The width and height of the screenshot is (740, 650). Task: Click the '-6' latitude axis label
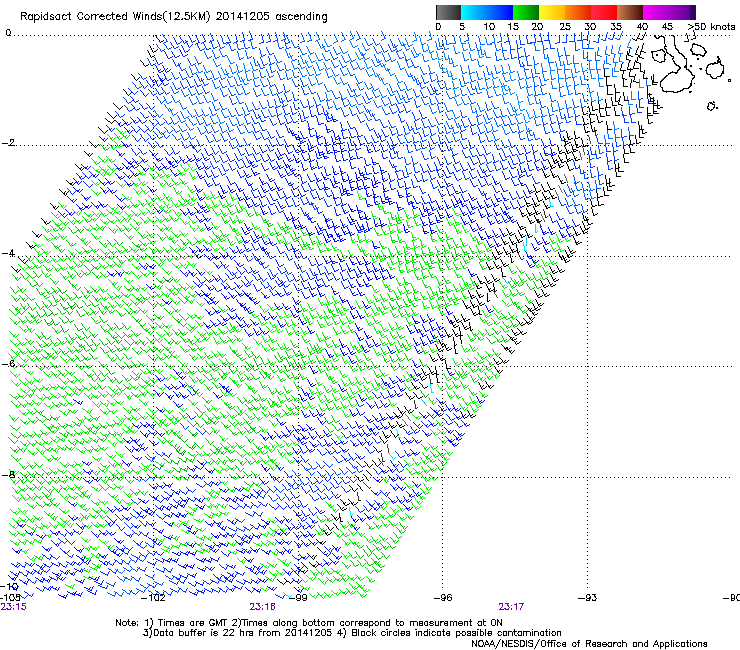pyautogui.click(x=8, y=363)
